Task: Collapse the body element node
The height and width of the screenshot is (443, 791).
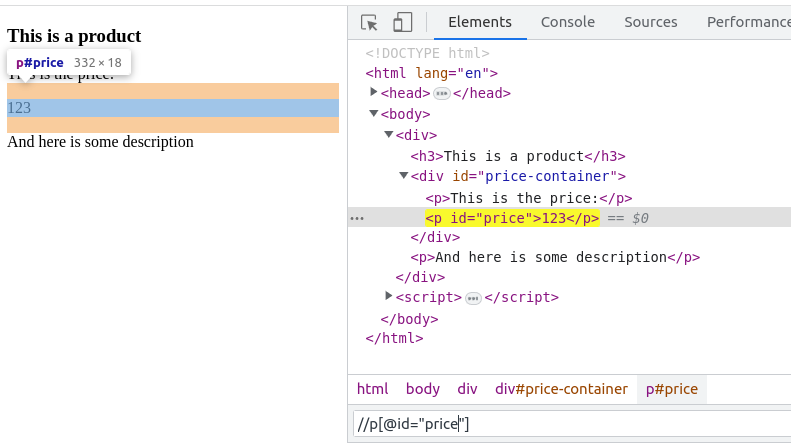Action: (374, 114)
